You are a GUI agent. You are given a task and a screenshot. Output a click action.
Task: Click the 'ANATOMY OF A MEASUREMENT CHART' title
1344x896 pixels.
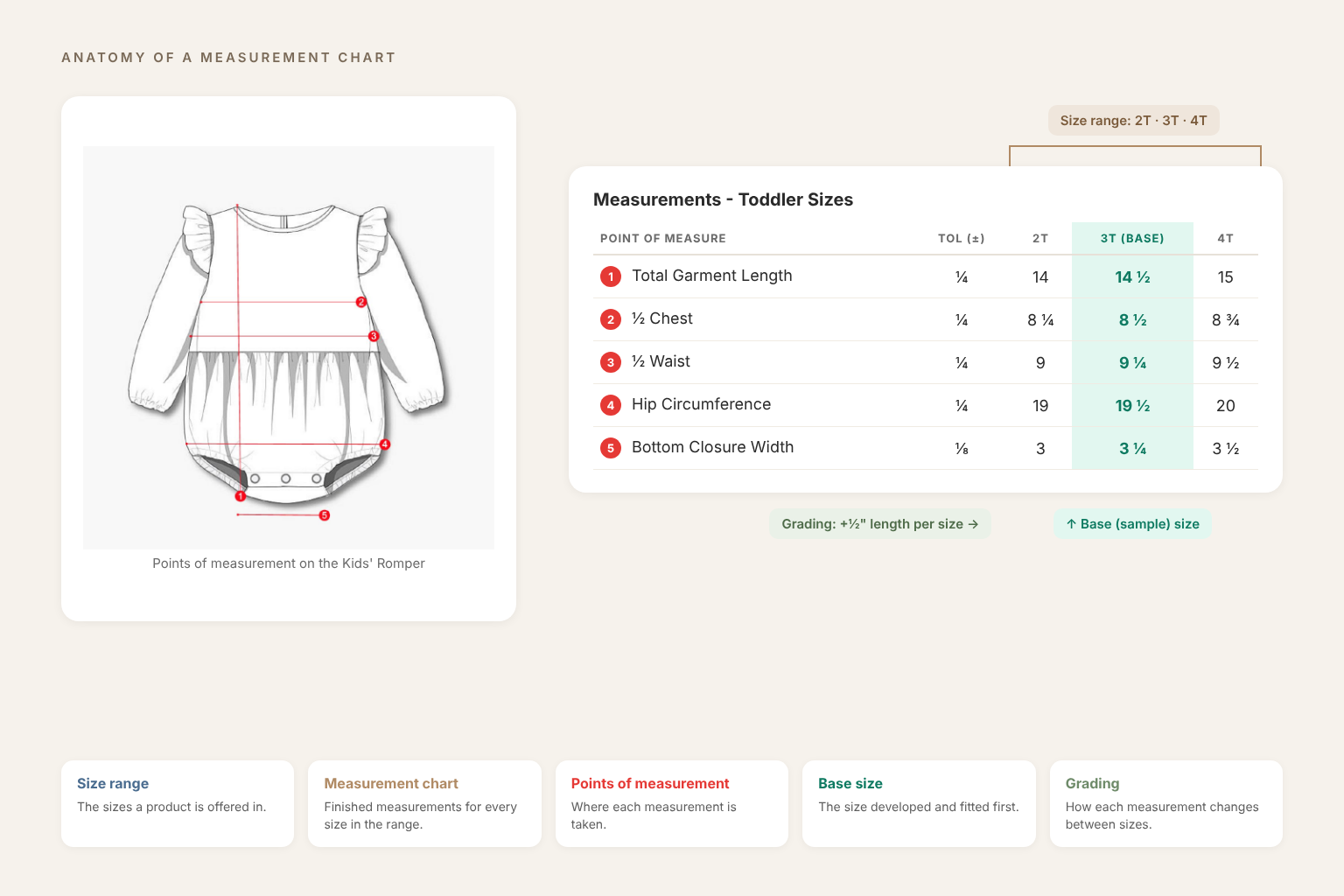tap(228, 58)
